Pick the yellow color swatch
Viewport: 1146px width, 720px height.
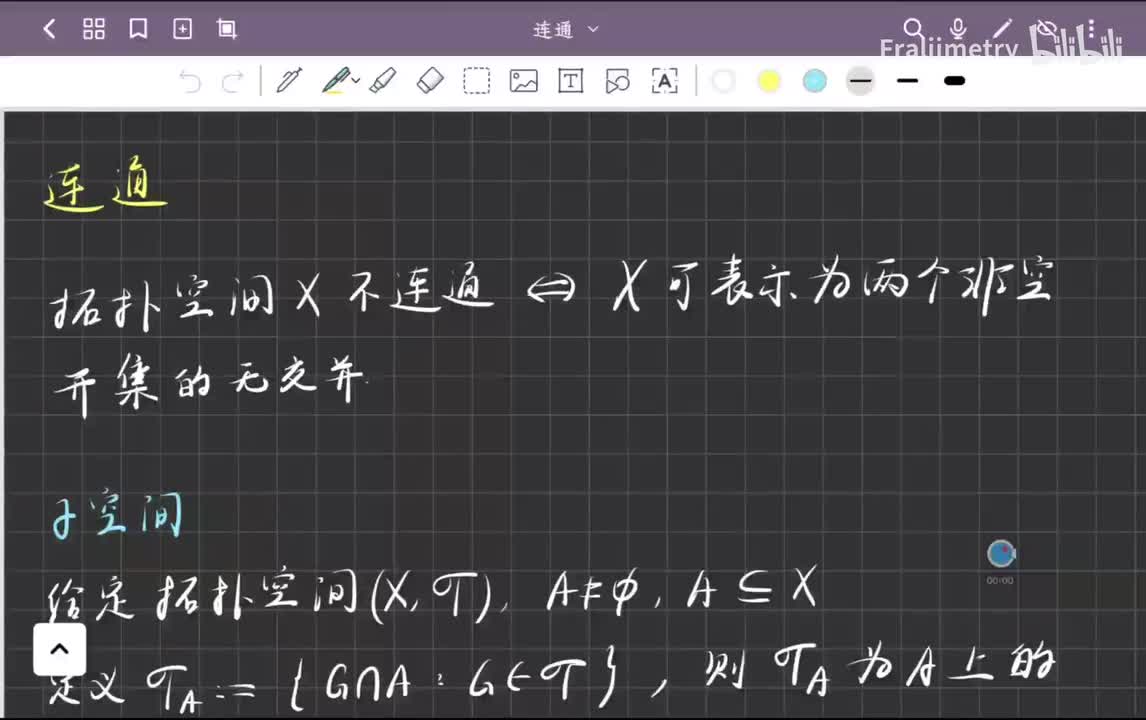tap(768, 80)
